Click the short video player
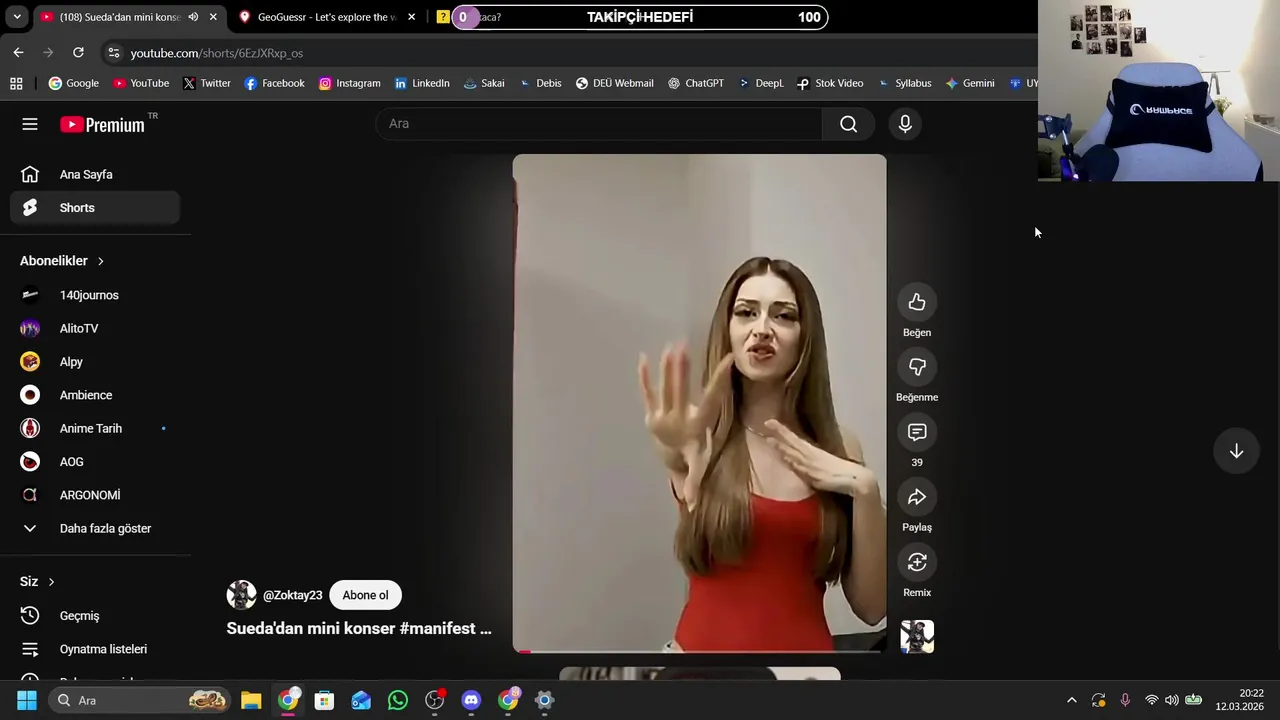 [x=699, y=403]
